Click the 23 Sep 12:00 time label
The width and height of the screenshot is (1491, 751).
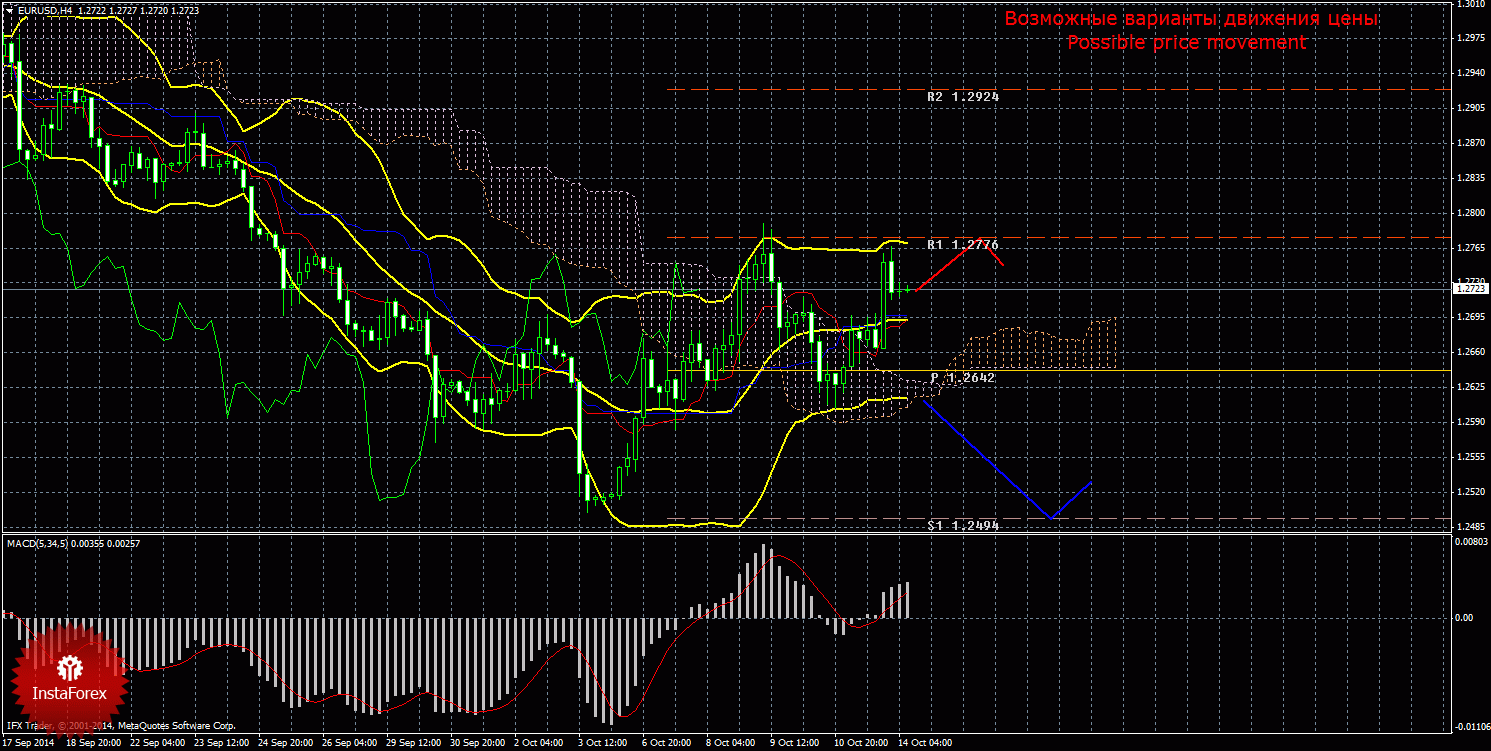pos(222,744)
